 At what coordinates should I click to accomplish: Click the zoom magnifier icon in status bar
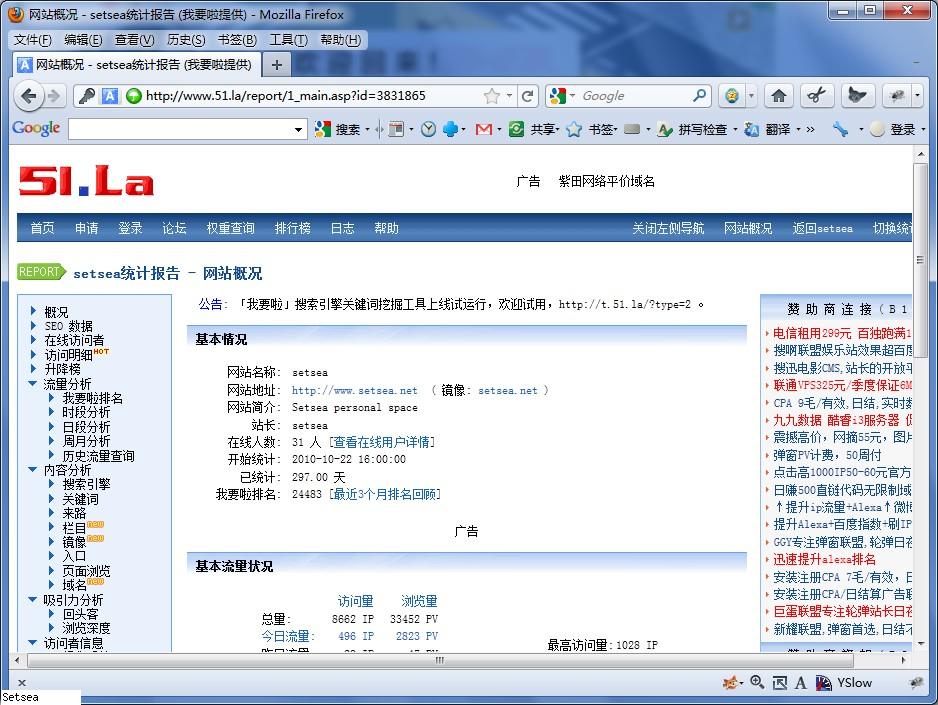click(757, 682)
